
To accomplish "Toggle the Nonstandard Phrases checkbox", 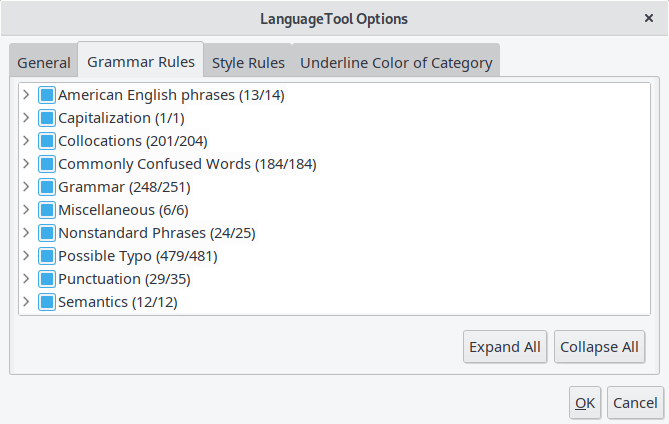I will [47, 233].
